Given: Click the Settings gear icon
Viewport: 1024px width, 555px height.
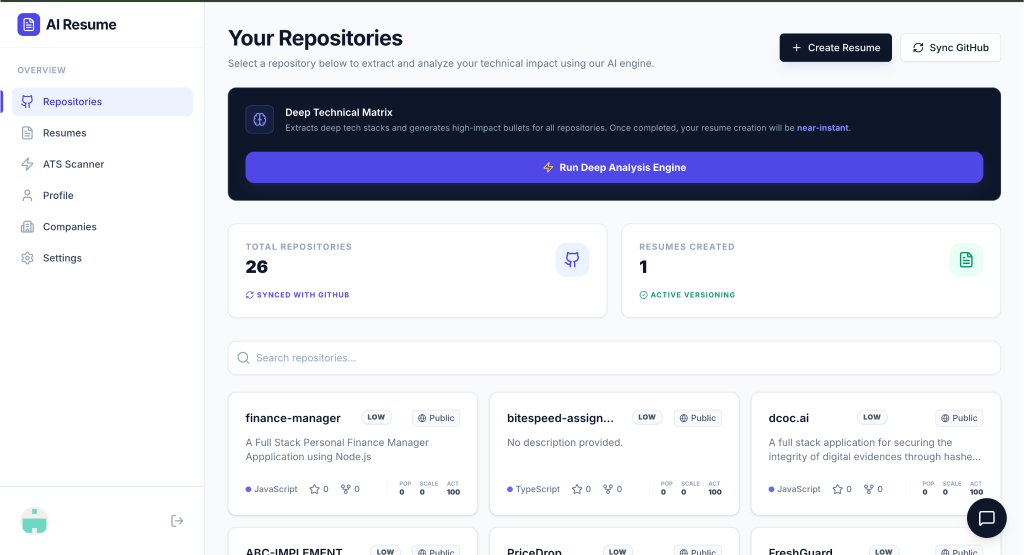Looking at the screenshot, I should [27, 259].
